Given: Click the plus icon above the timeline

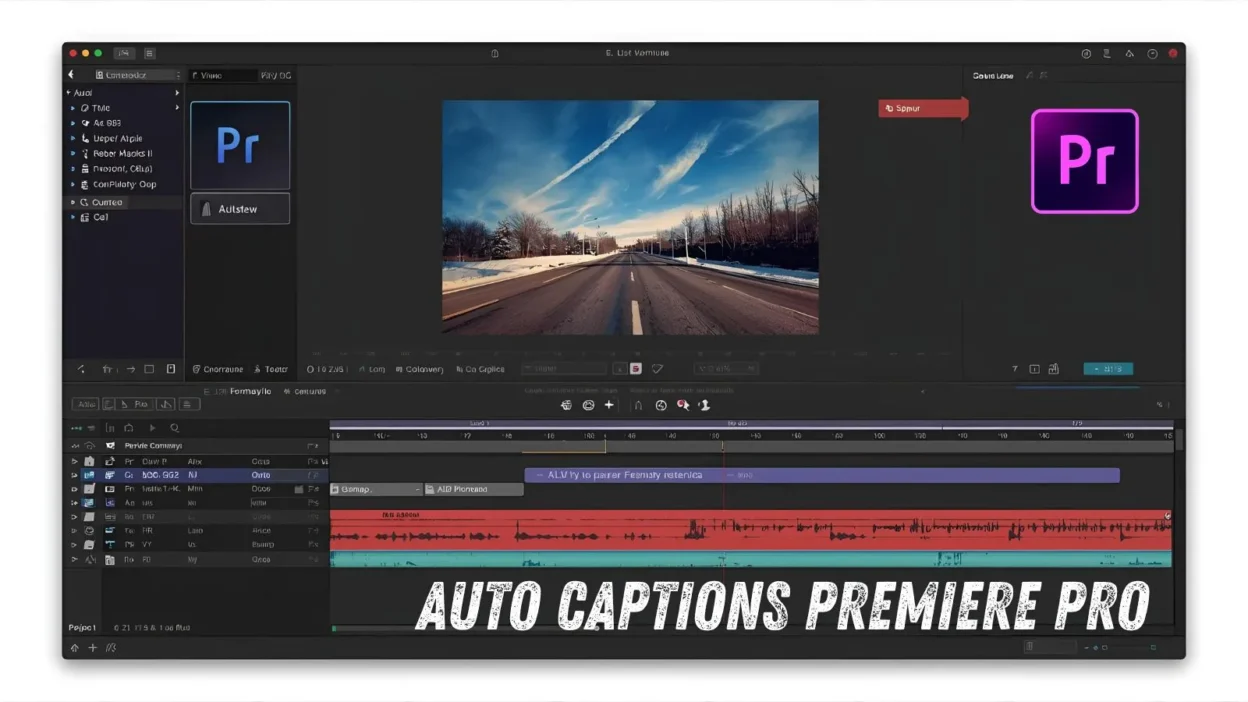Looking at the screenshot, I should pyautogui.click(x=608, y=405).
